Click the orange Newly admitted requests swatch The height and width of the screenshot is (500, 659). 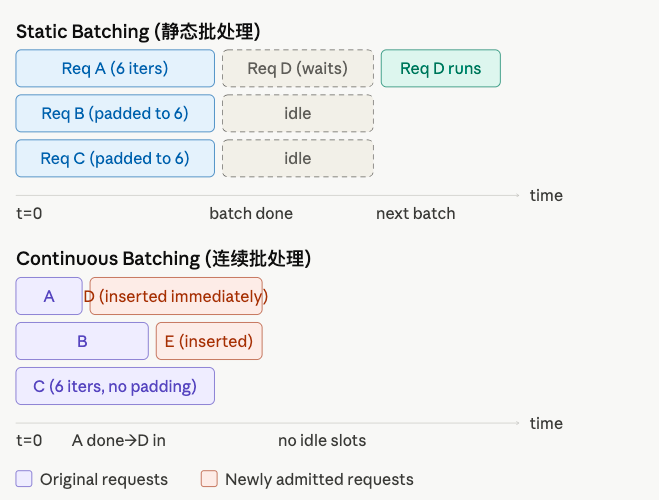(209, 479)
